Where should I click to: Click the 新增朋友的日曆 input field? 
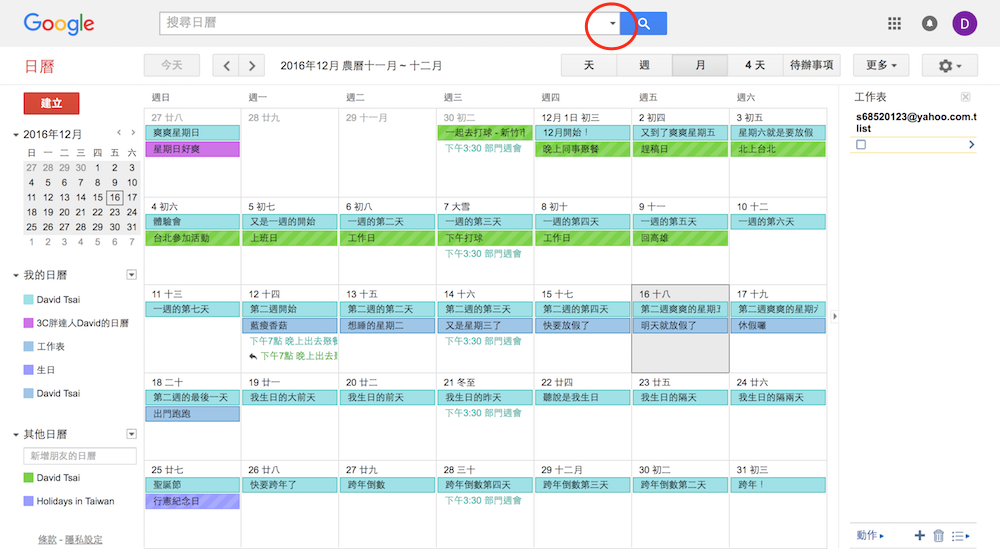pyautogui.click(x=80, y=456)
